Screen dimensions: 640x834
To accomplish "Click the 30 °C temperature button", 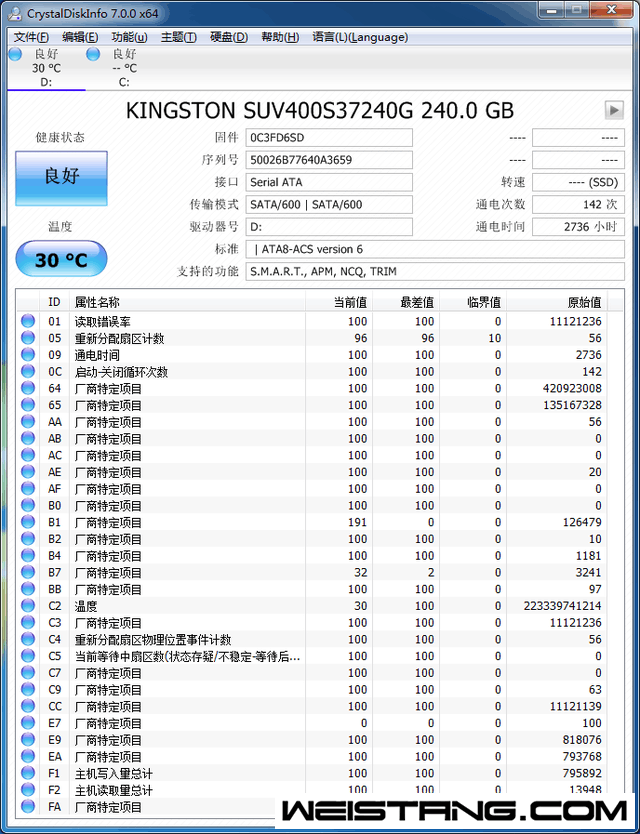I will [x=61, y=259].
